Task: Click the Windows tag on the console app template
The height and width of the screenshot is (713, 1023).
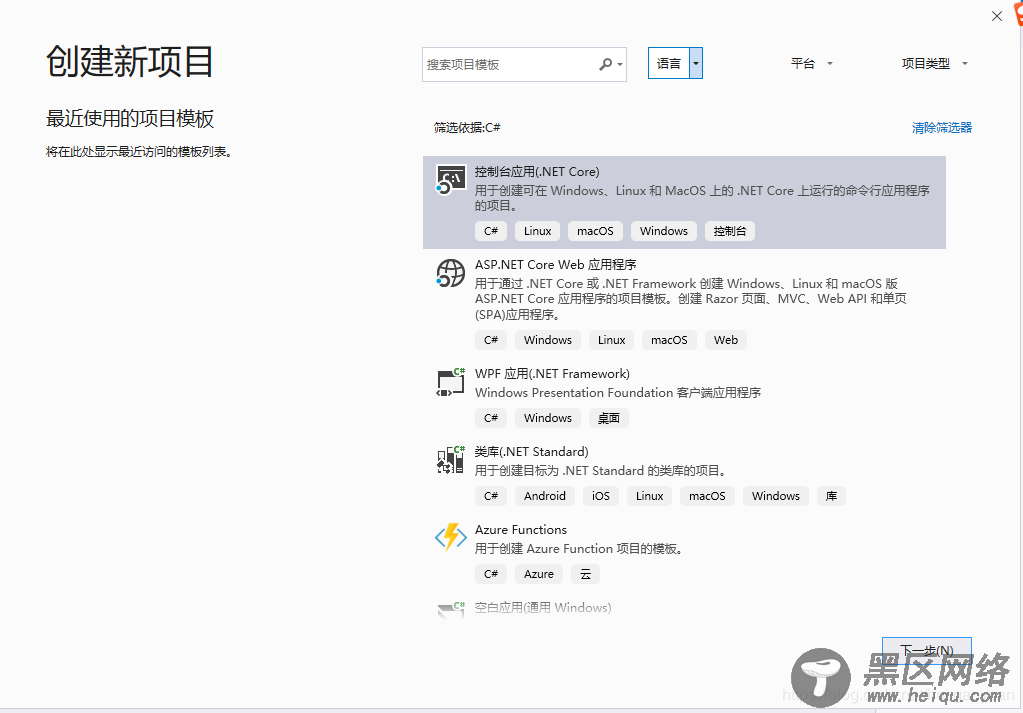Action: tap(664, 231)
